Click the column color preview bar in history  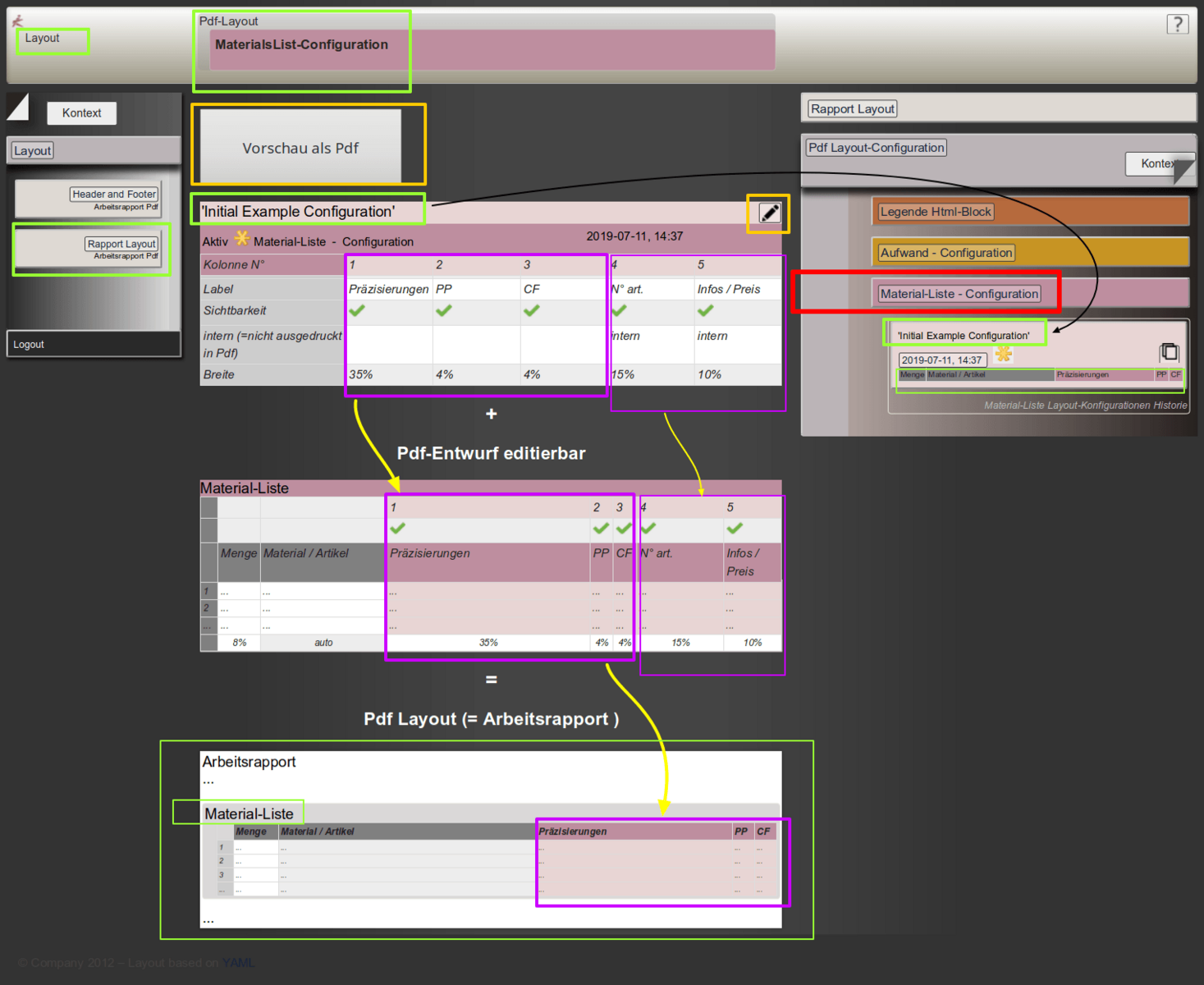(x=1040, y=375)
